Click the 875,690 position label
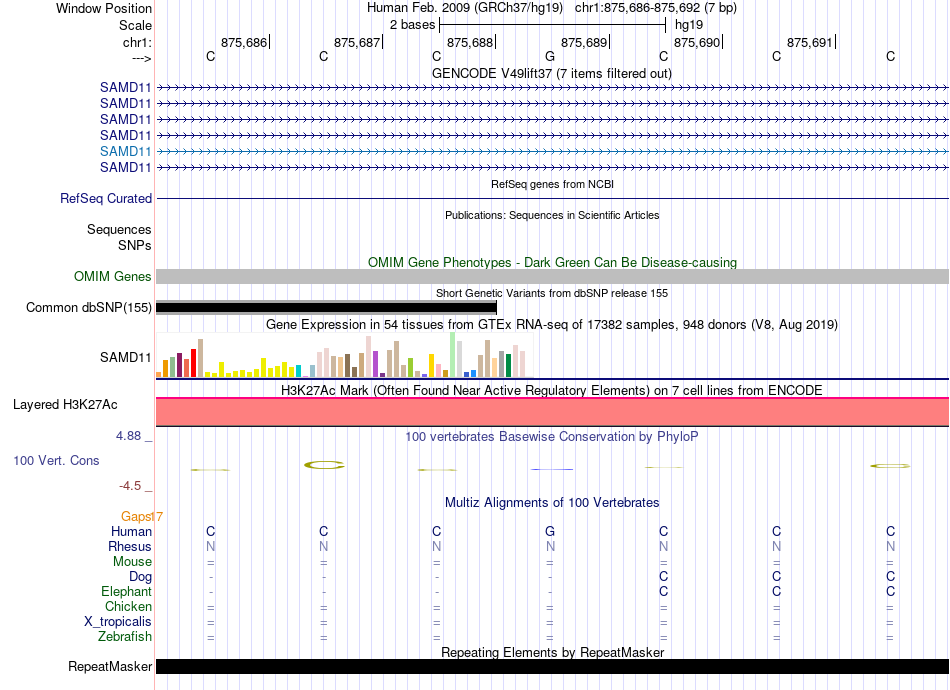950x690 pixels. pos(697,42)
